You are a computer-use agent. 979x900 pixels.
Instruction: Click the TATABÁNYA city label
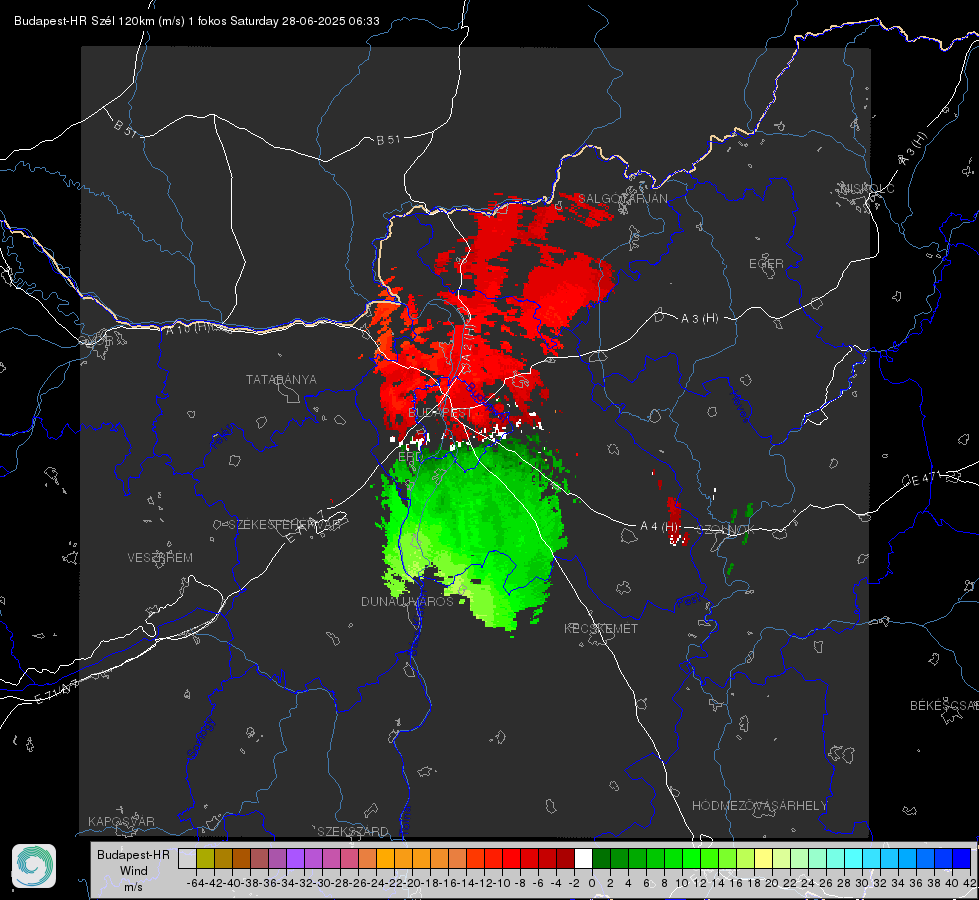281,380
